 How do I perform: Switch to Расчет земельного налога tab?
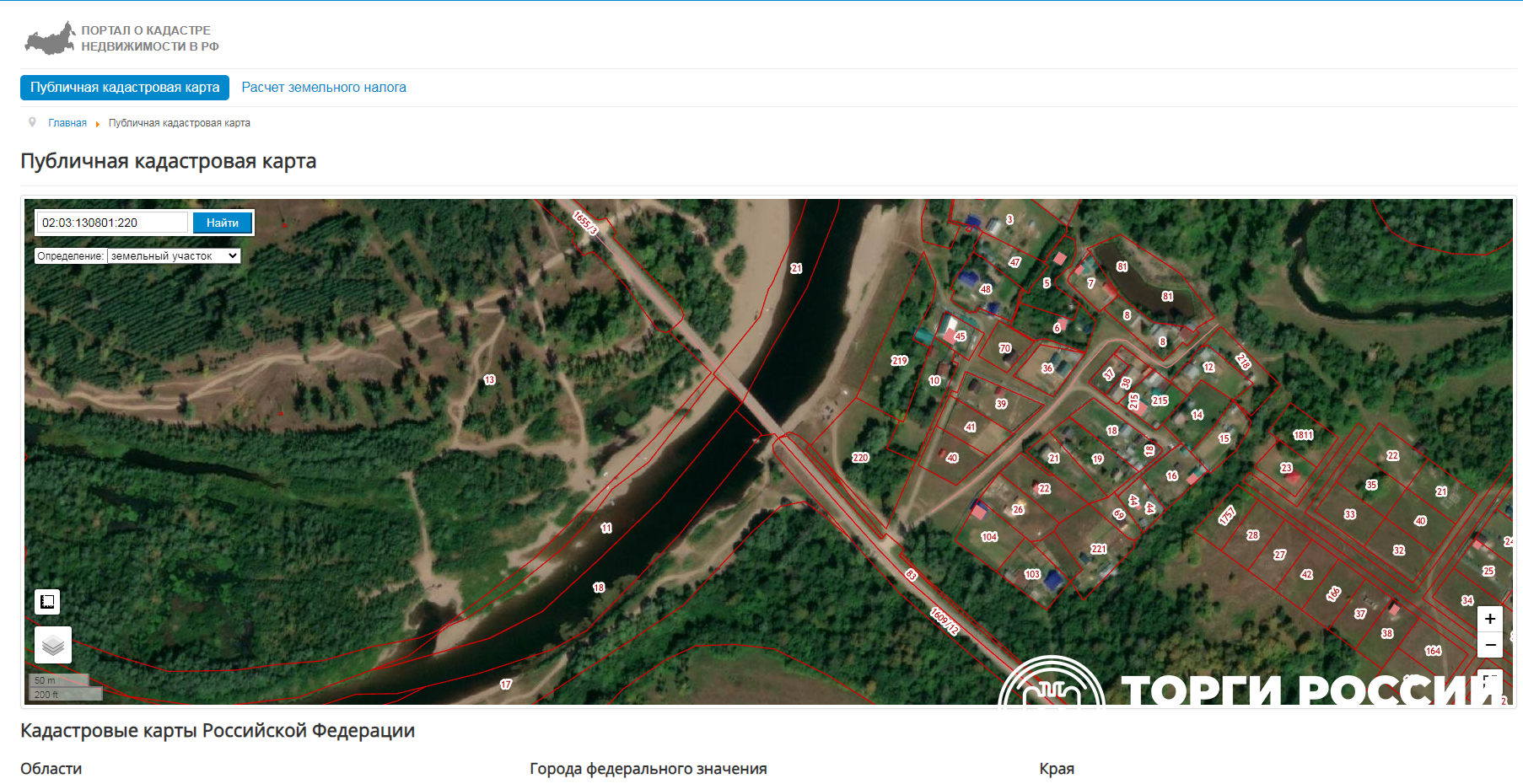coord(324,87)
